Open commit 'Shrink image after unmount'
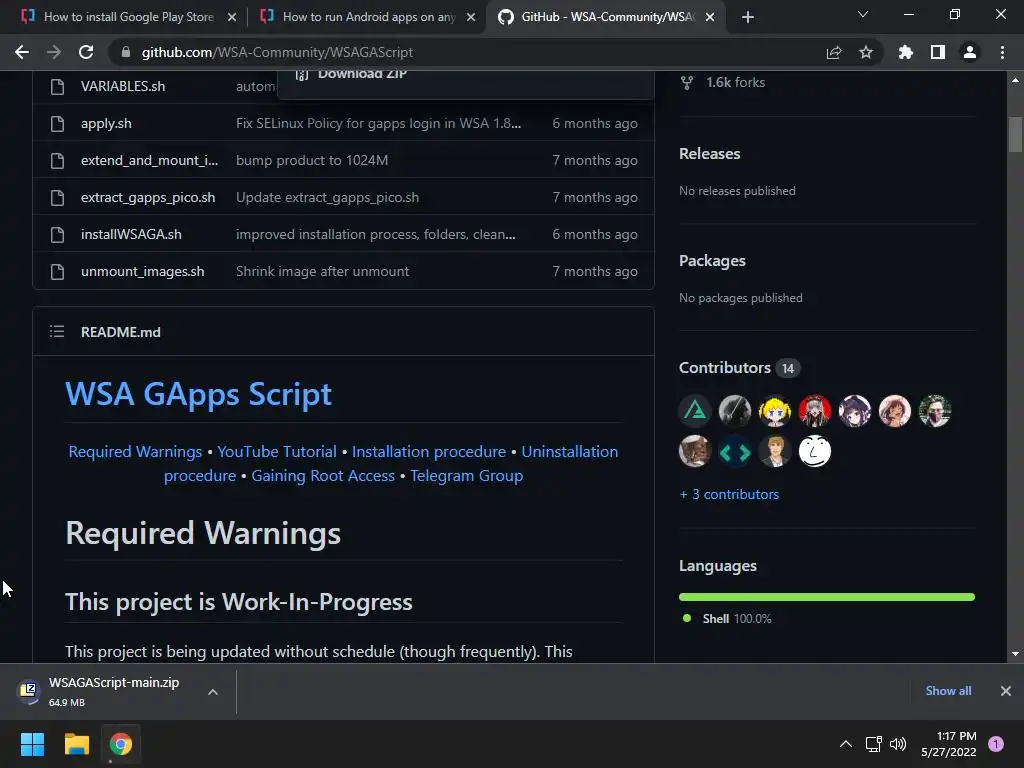1024x768 pixels. (x=323, y=272)
